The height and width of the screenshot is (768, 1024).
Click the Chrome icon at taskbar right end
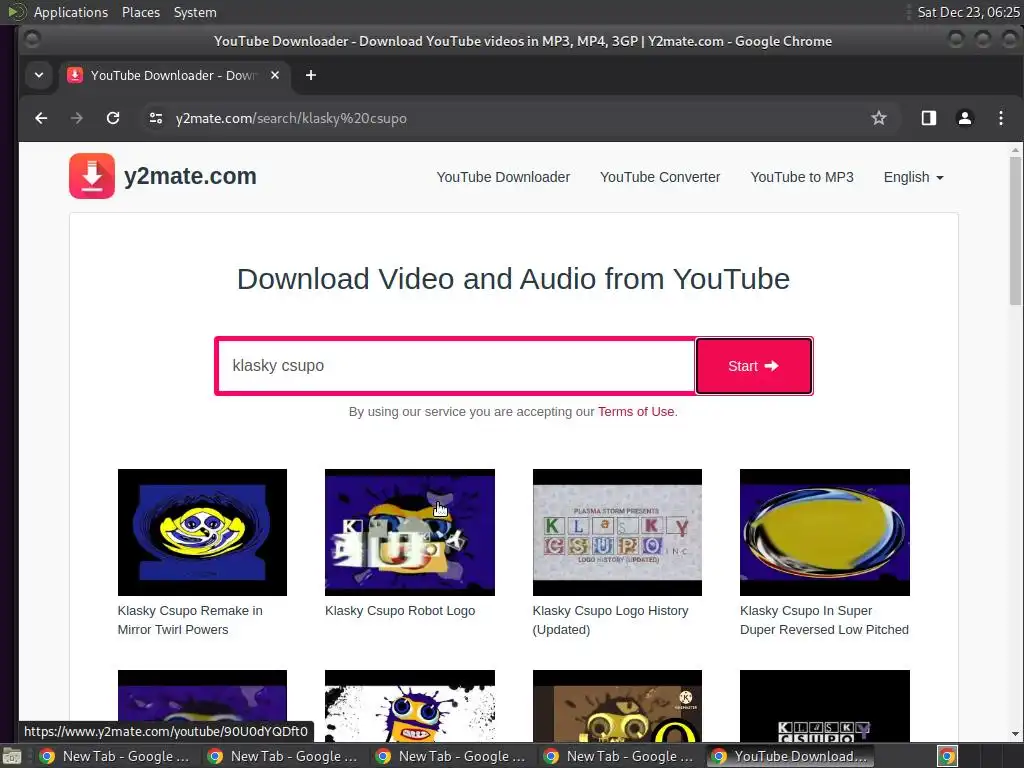click(x=947, y=756)
